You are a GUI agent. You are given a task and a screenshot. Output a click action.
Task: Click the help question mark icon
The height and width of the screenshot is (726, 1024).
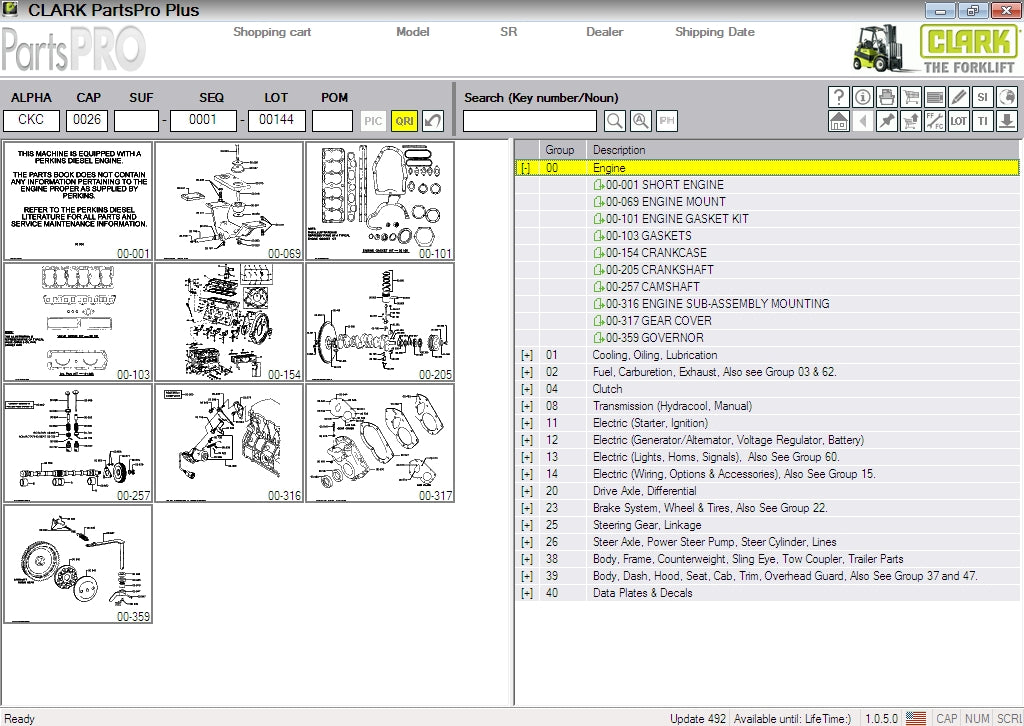[839, 97]
